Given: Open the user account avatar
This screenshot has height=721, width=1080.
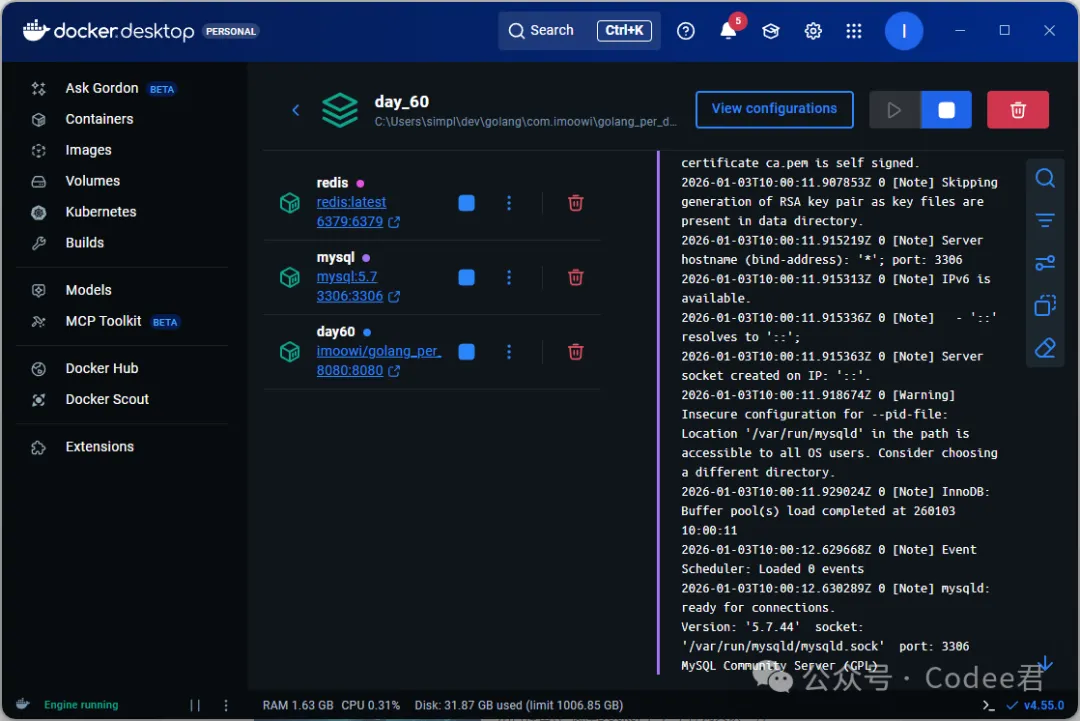Looking at the screenshot, I should (x=904, y=31).
